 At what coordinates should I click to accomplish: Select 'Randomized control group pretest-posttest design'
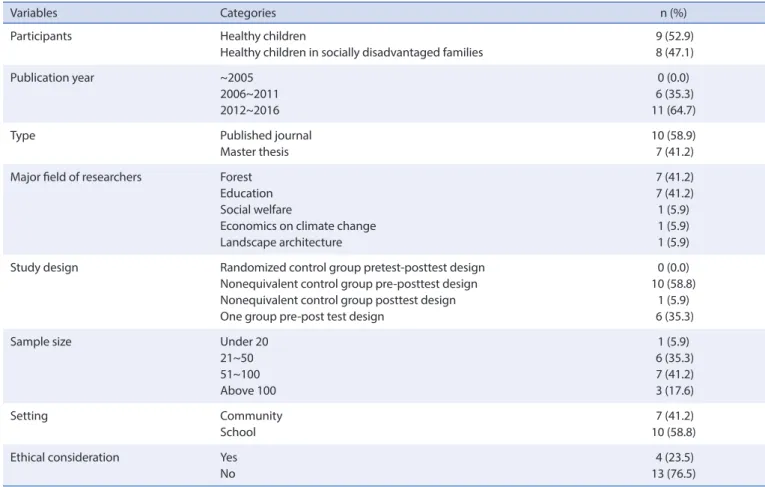pos(352,268)
